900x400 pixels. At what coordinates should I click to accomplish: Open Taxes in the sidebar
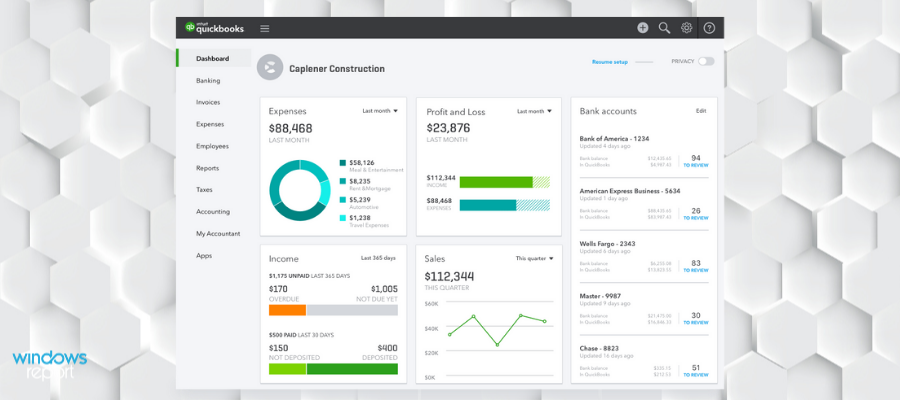[x=204, y=190]
